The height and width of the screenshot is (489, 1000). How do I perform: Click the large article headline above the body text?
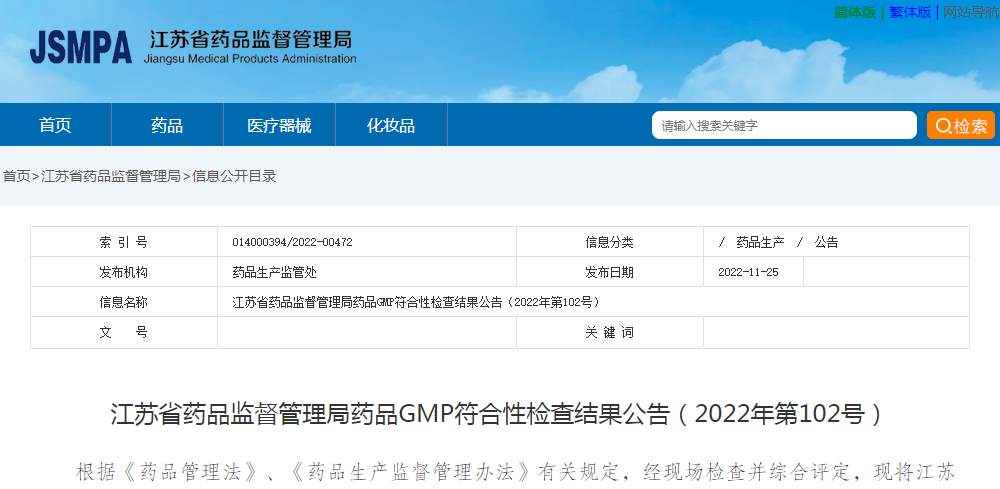pyautogui.click(x=497, y=414)
